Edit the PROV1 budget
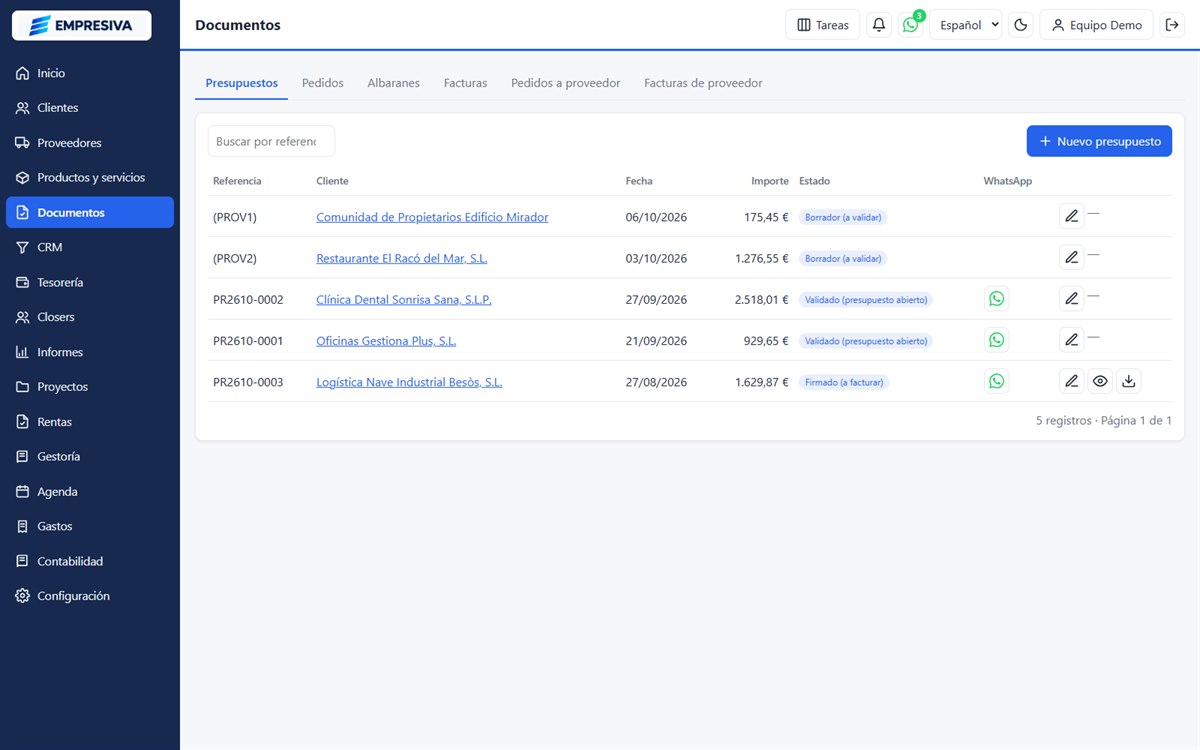The height and width of the screenshot is (750, 1200). [1072, 216]
